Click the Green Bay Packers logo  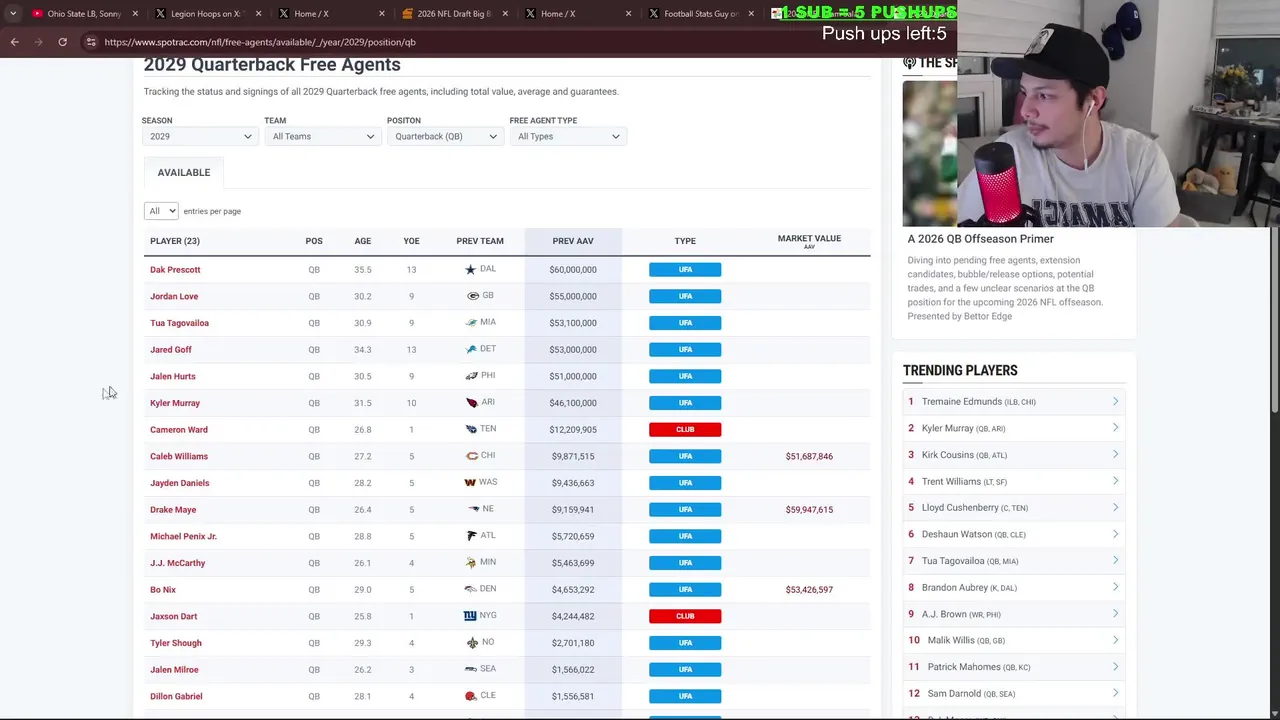point(473,296)
